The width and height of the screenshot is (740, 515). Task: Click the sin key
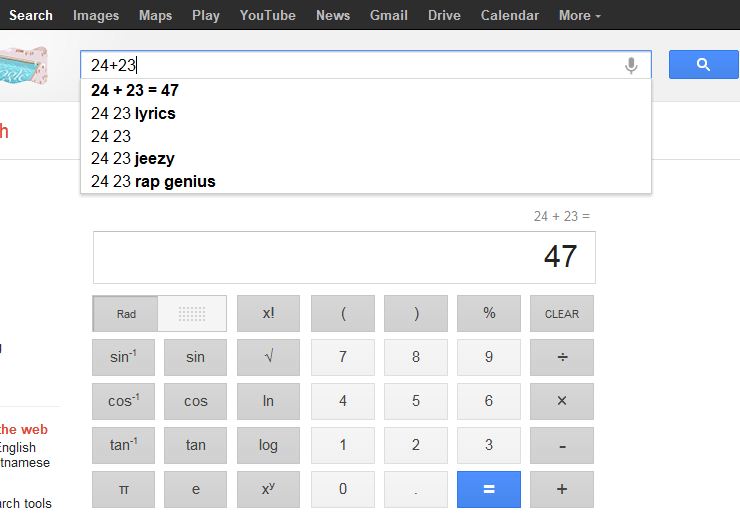tap(195, 357)
